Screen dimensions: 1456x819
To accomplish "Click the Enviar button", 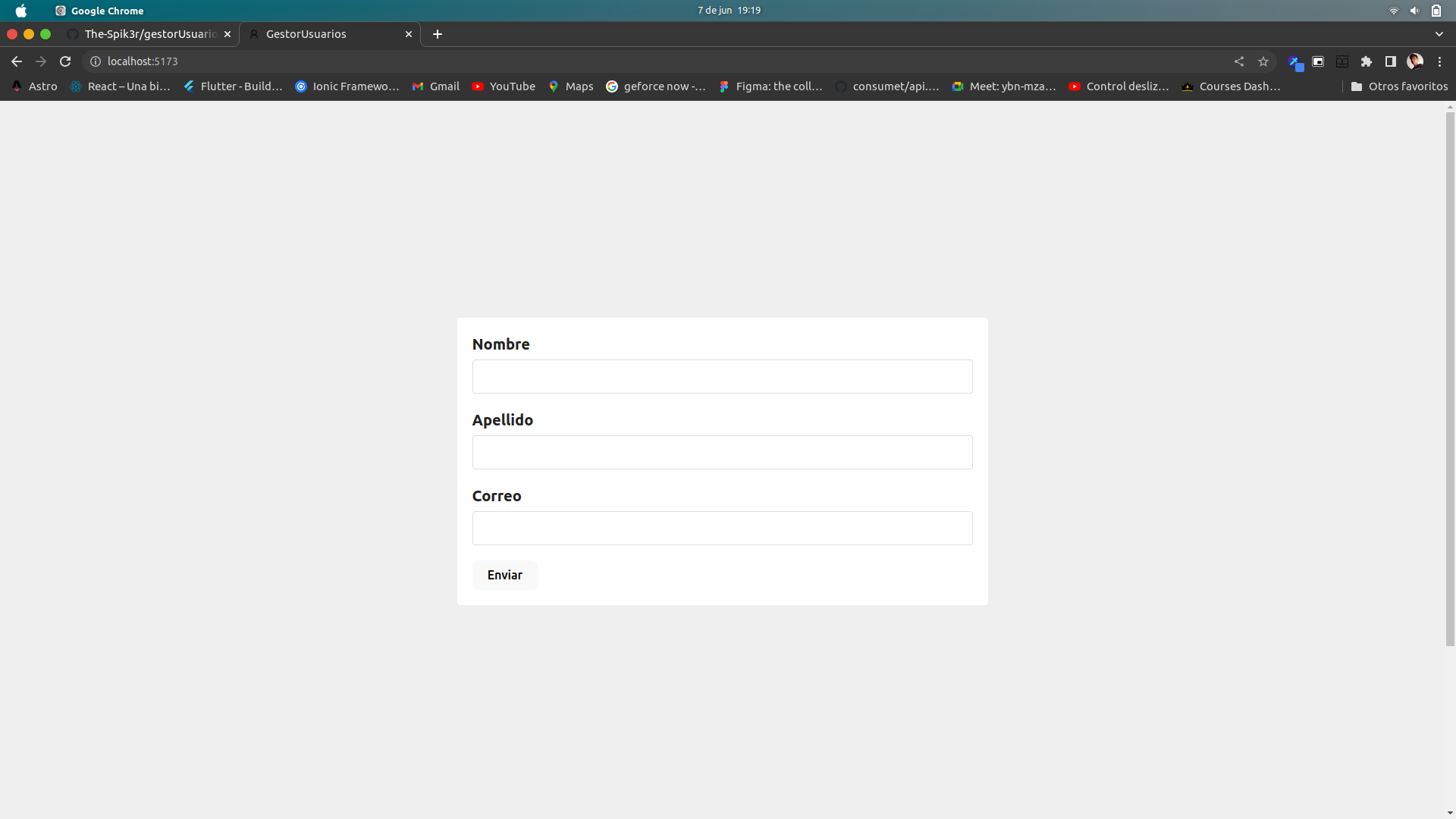I will pyautogui.click(x=504, y=575).
